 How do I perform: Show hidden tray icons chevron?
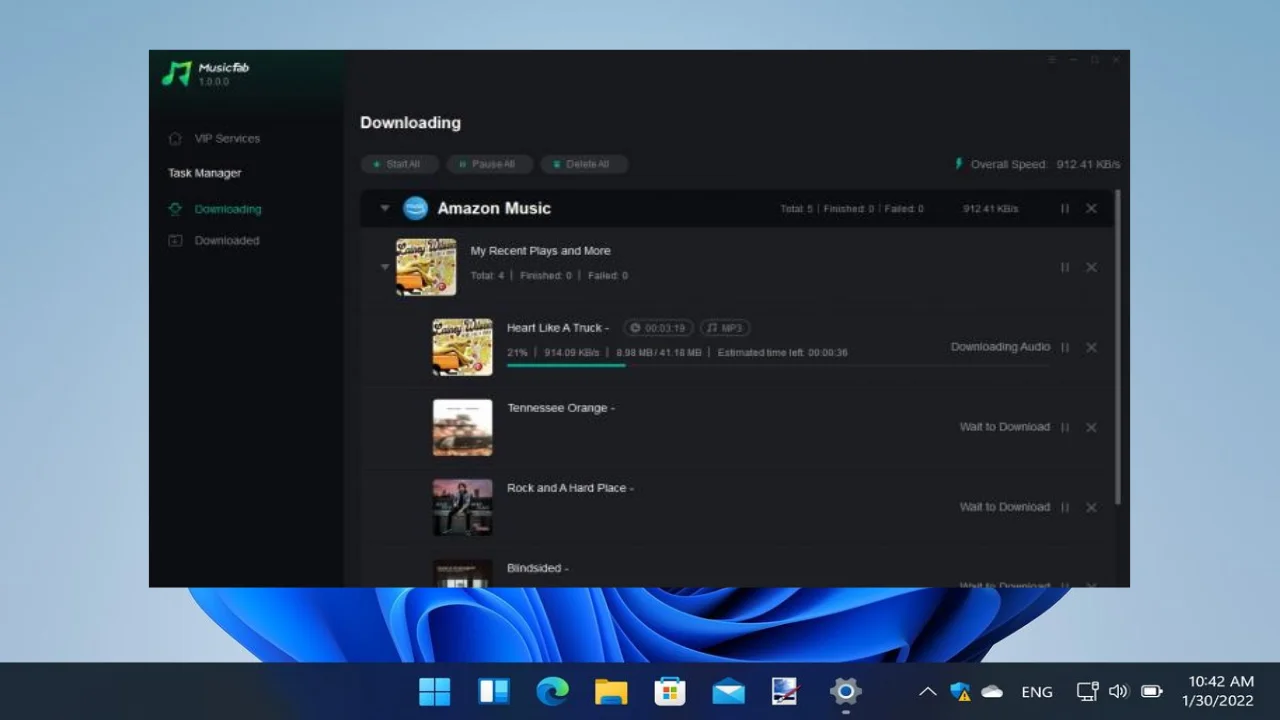(927, 691)
